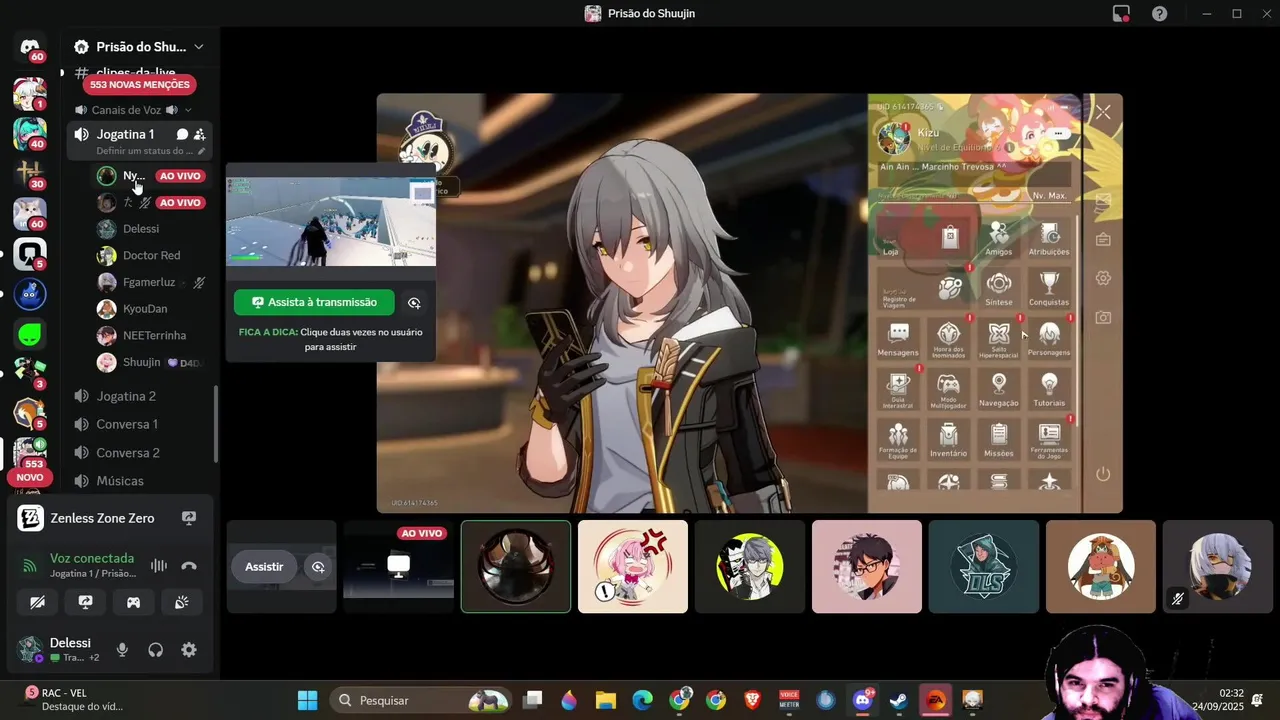The width and height of the screenshot is (1280, 720).
Task: Click the game settings gear icon
Action: pos(1103,278)
